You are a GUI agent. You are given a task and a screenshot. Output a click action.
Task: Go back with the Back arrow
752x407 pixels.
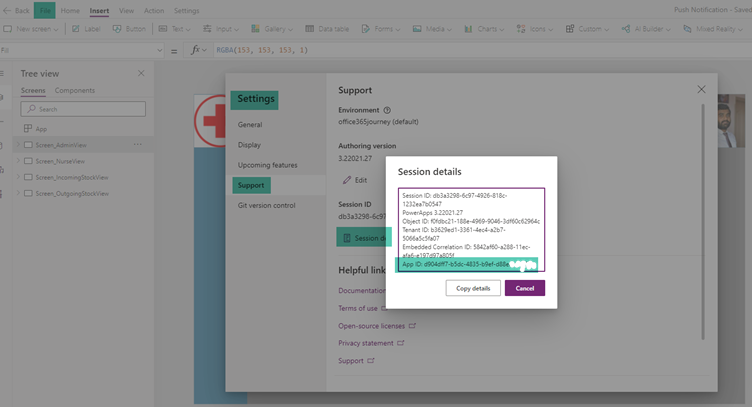pos(16,11)
